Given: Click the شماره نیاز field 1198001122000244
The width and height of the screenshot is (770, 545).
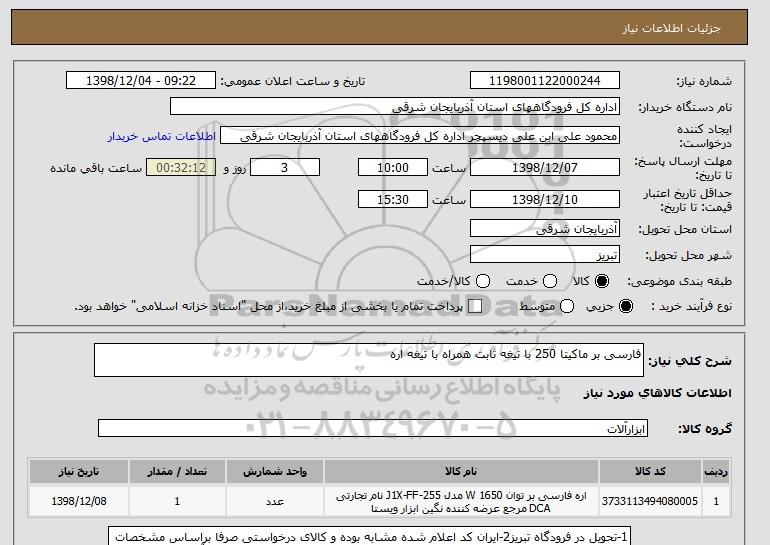Looking at the screenshot, I should tap(545, 81).
